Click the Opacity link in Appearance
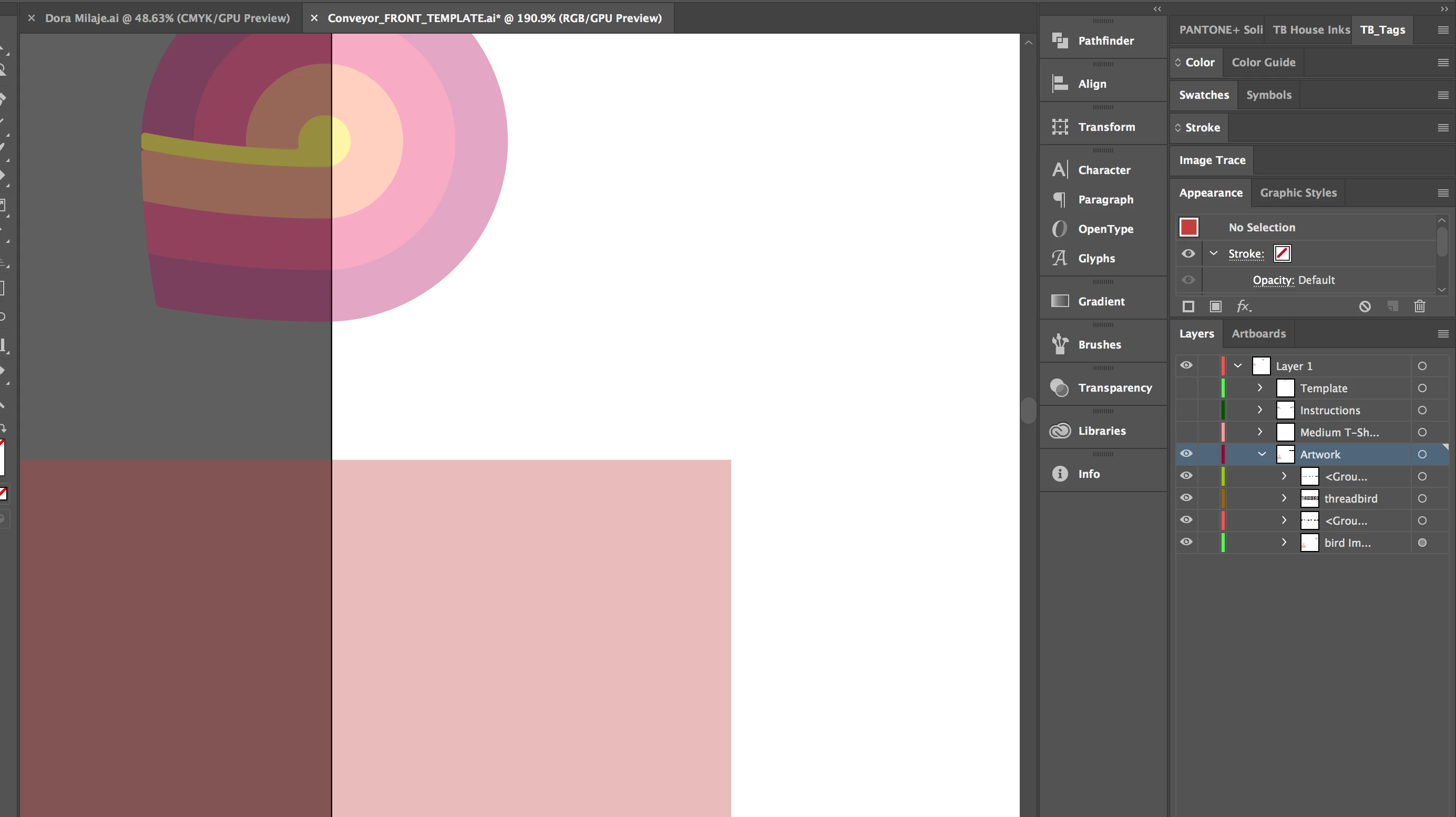1456x817 pixels. [x=1273, y=280]
